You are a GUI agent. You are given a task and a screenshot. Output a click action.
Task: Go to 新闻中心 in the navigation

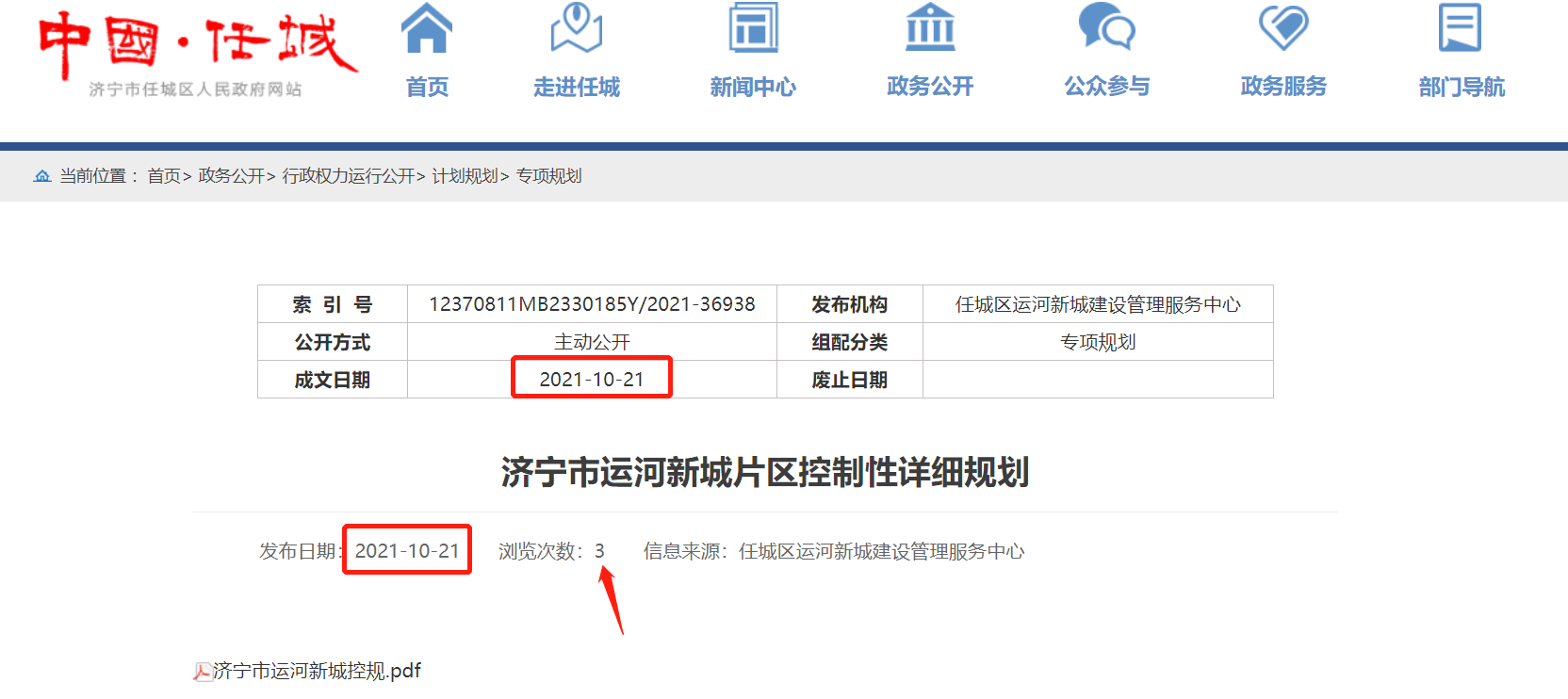click(753, 87)
